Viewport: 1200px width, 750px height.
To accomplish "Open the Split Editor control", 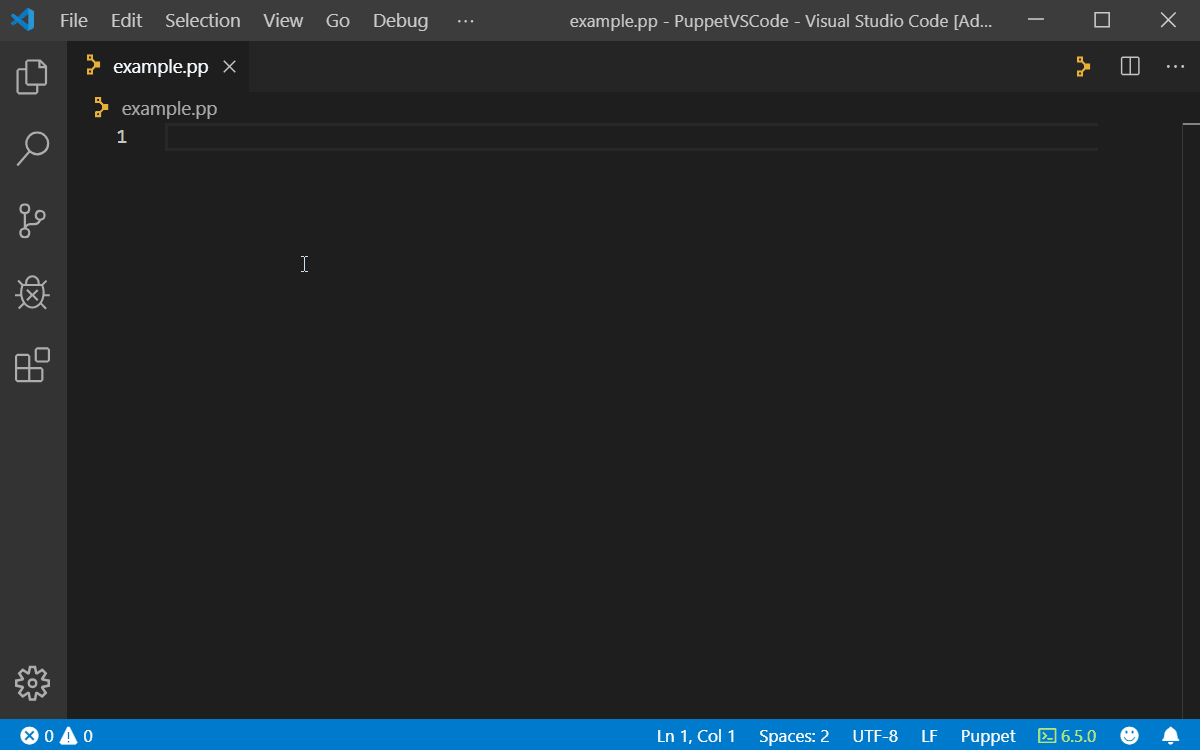I will coord(1129,66).
